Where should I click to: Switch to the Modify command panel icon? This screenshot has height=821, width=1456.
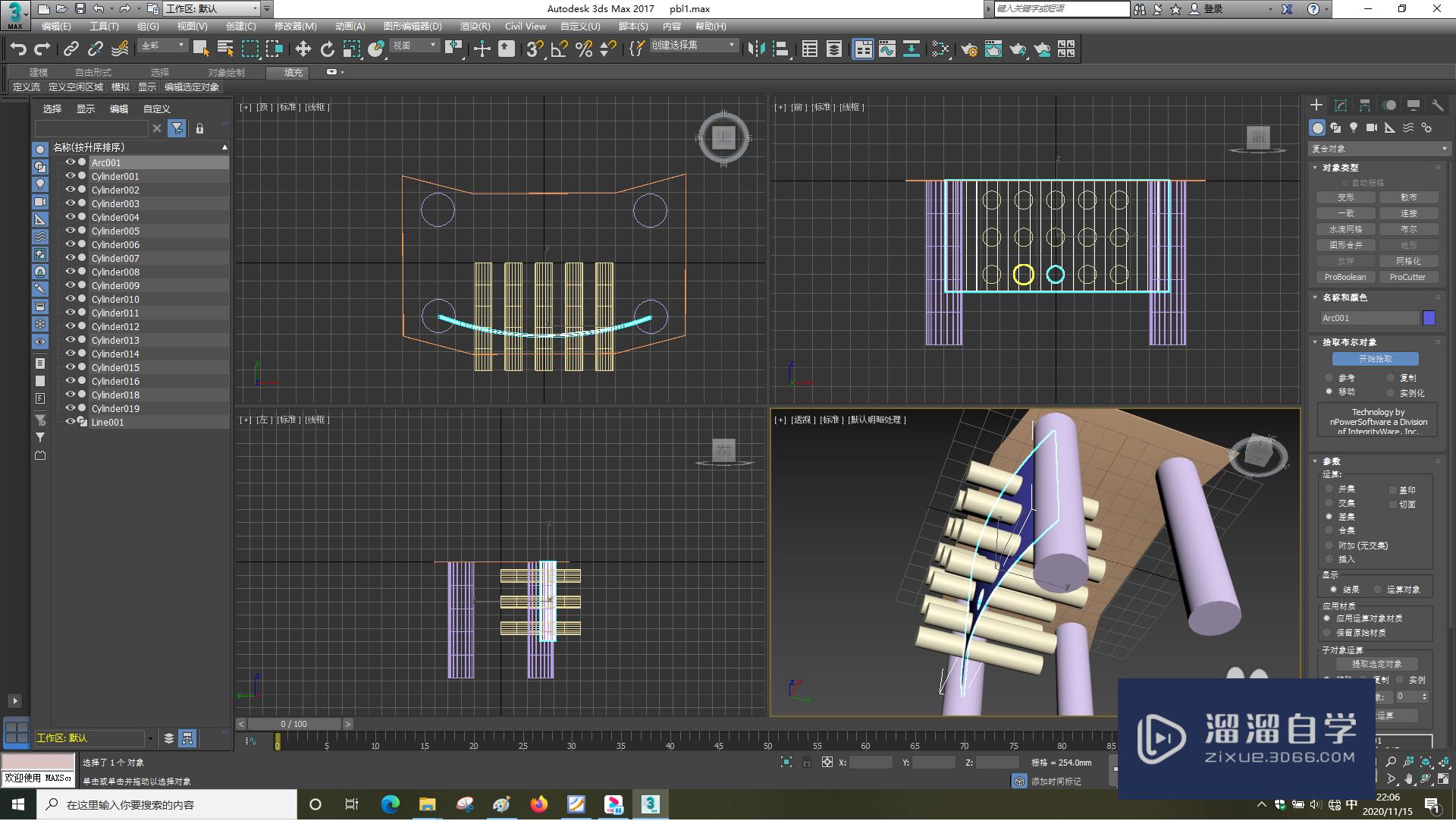click(x=1339, y=105)
